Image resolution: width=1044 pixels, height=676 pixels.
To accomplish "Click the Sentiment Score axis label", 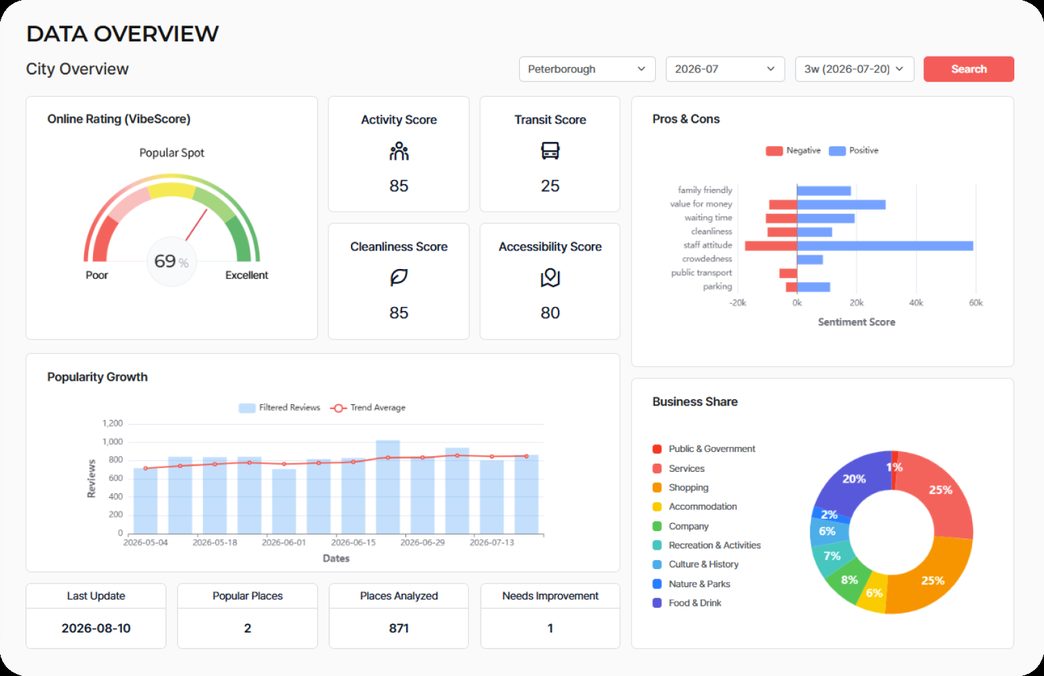I will (x=856, y=322).
